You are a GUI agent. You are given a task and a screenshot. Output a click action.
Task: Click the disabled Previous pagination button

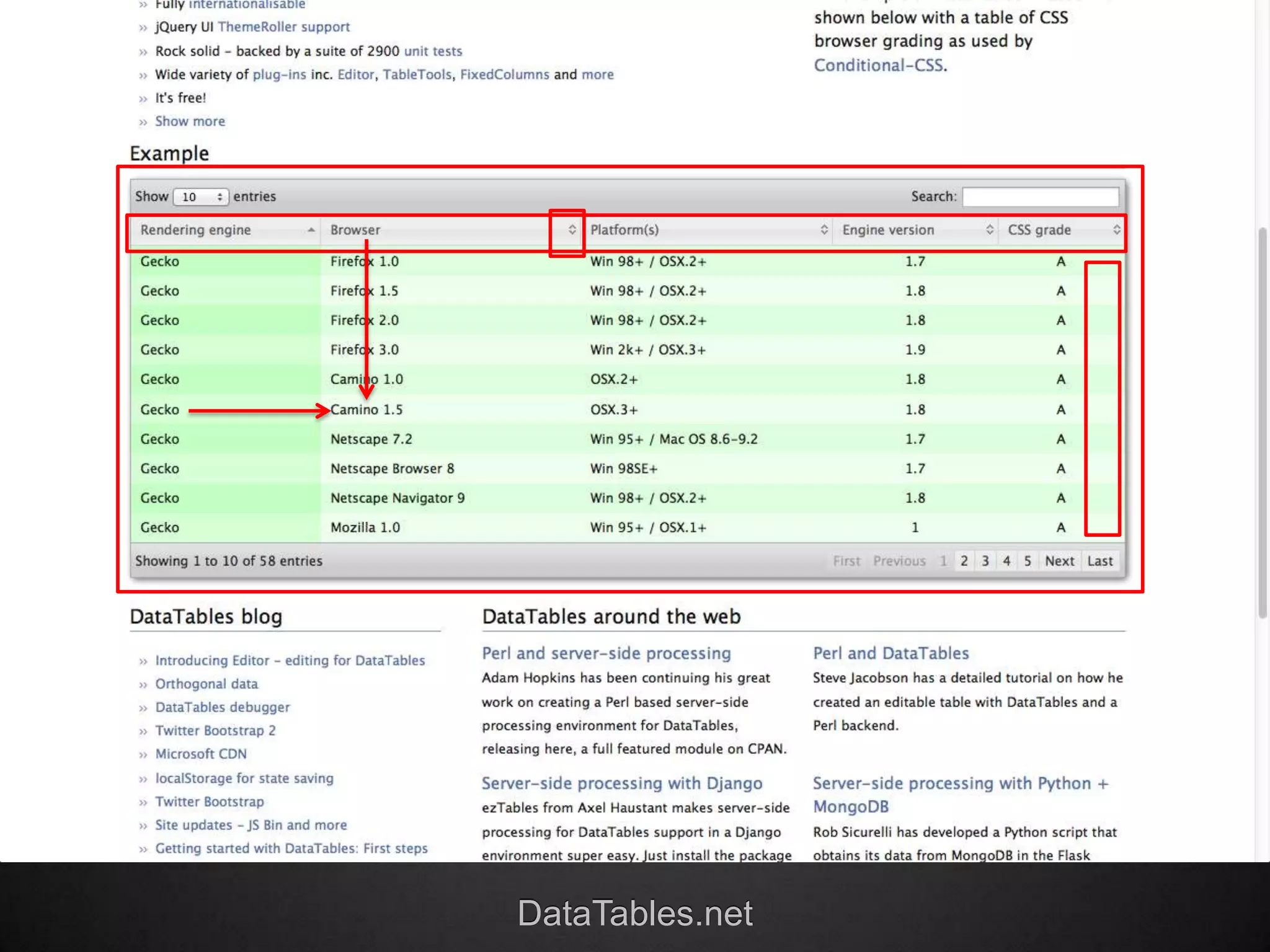click(899, 561)
